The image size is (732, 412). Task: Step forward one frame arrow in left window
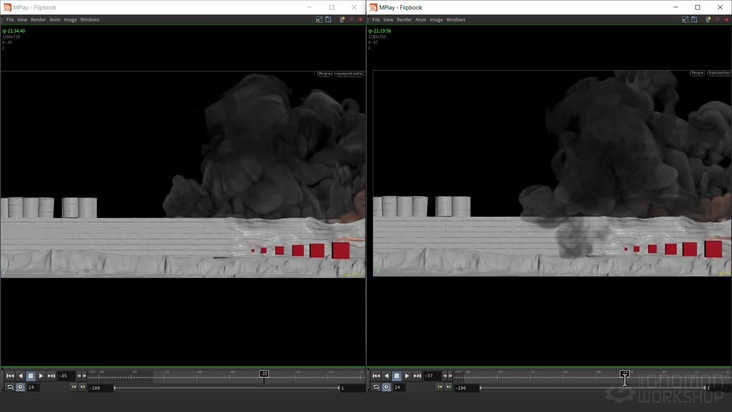pyautogui.click(x=84, y=376)
